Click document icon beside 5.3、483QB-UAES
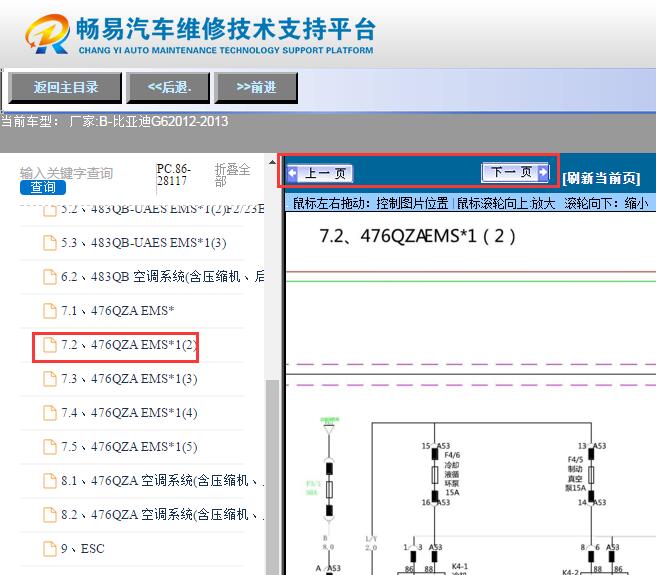 50,243
